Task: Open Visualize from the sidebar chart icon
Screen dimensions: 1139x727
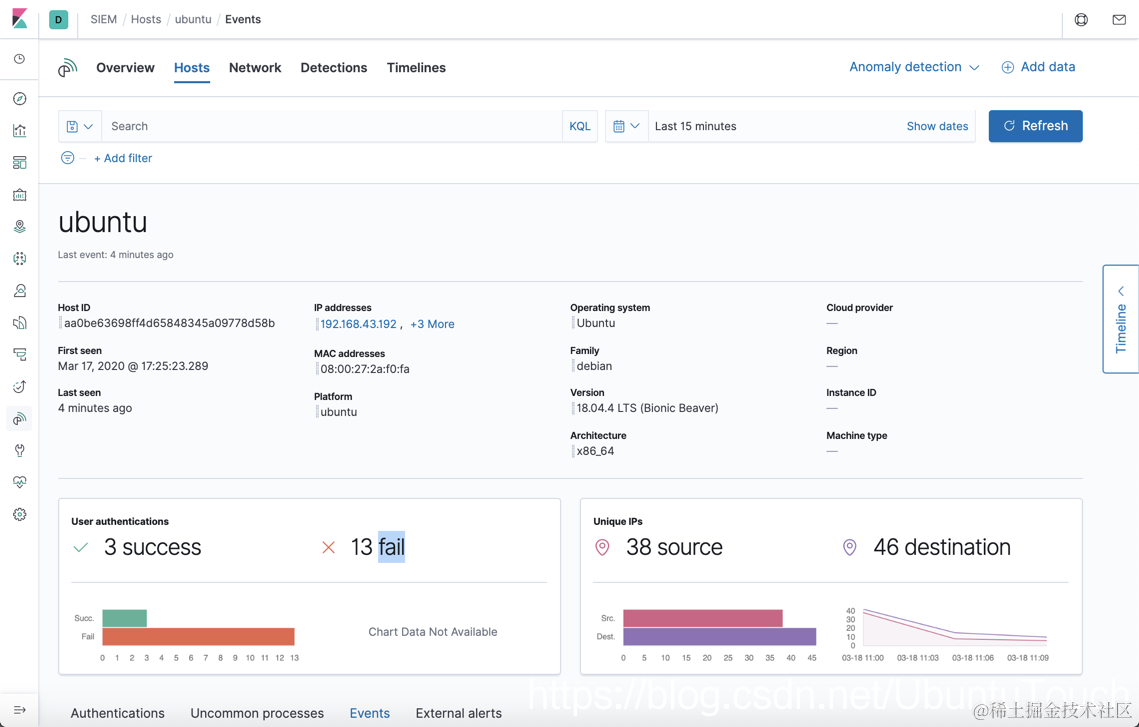Action: (x=20, y=131)
